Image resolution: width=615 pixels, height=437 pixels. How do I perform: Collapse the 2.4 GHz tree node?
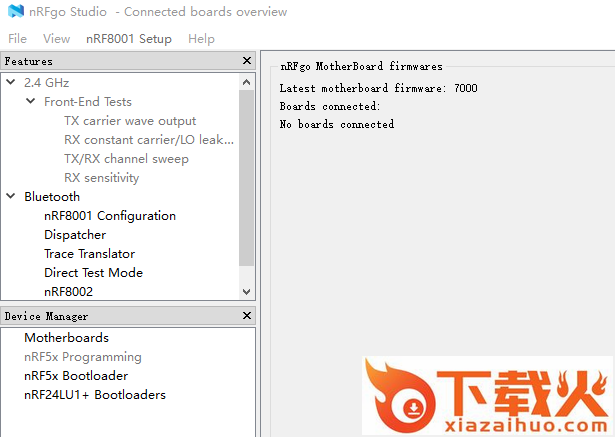tap(11, 83)
